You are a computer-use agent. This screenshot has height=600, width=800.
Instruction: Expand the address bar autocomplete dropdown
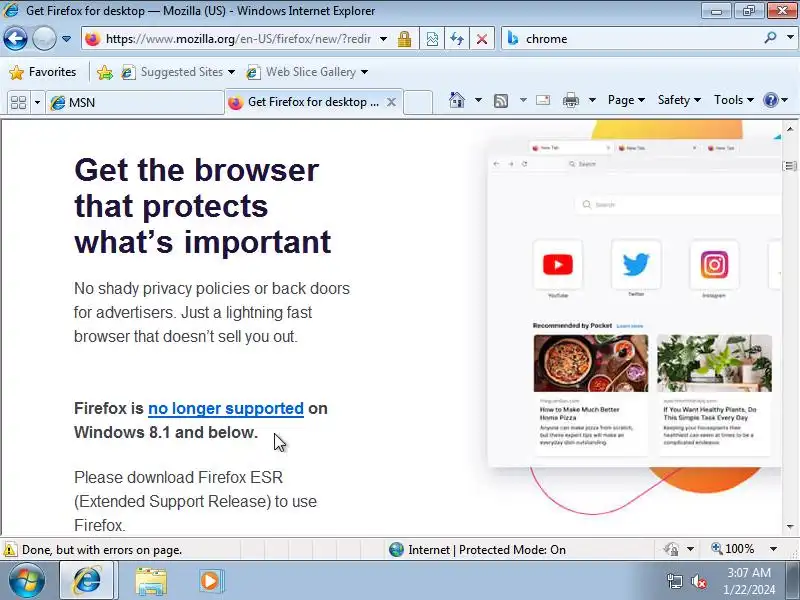pyautogui.click(x=384, y=39)
